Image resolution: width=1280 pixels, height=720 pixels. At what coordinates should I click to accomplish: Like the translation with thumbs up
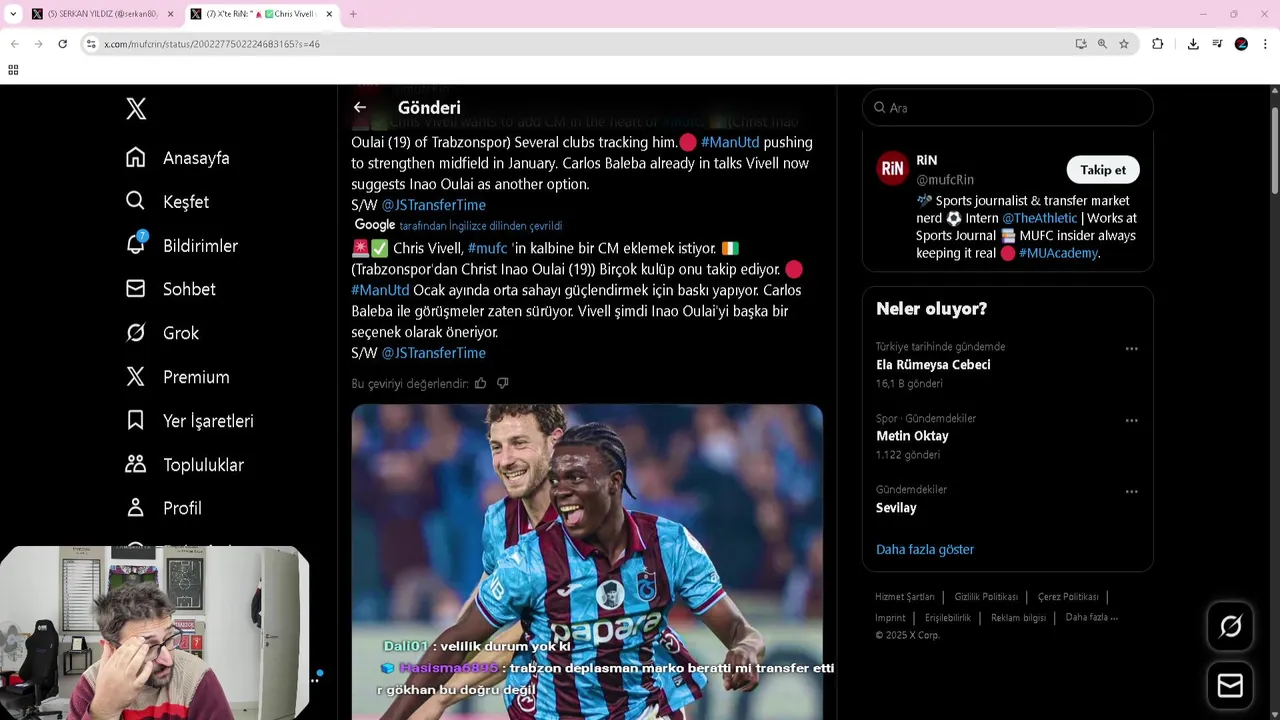(x=481, y=383)
